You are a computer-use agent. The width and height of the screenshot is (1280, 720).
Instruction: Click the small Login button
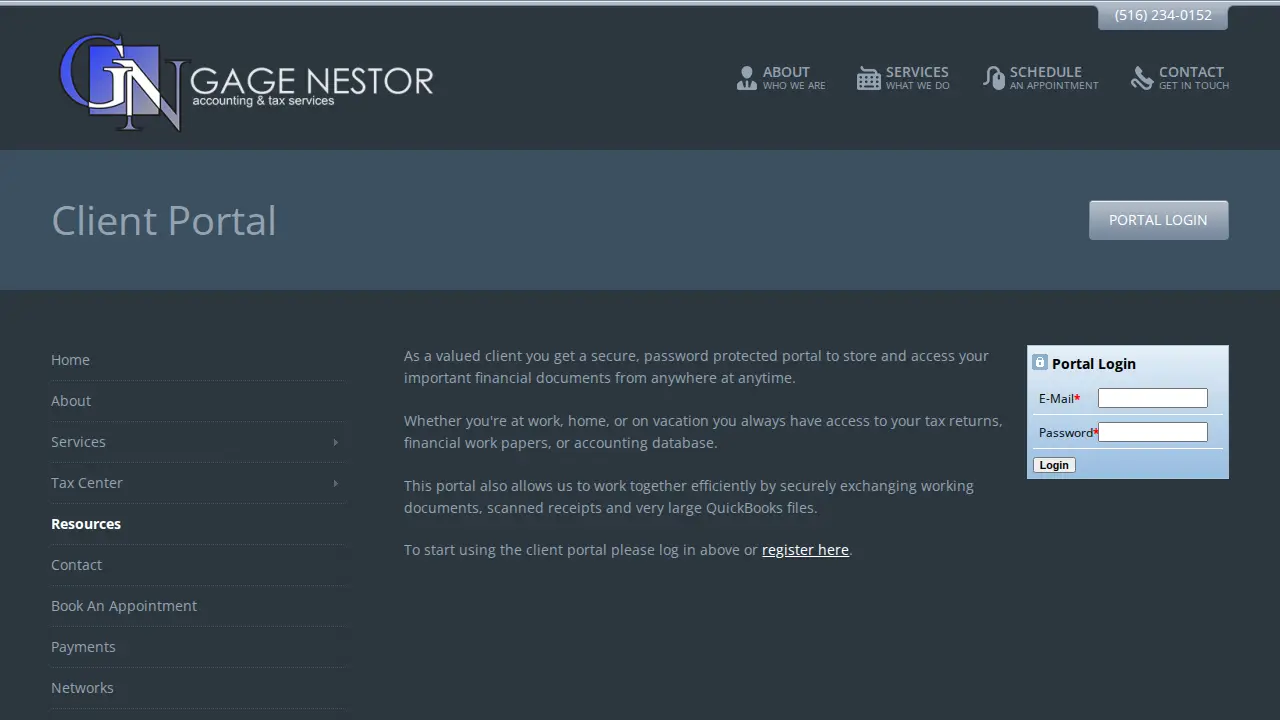(1054, 465)
